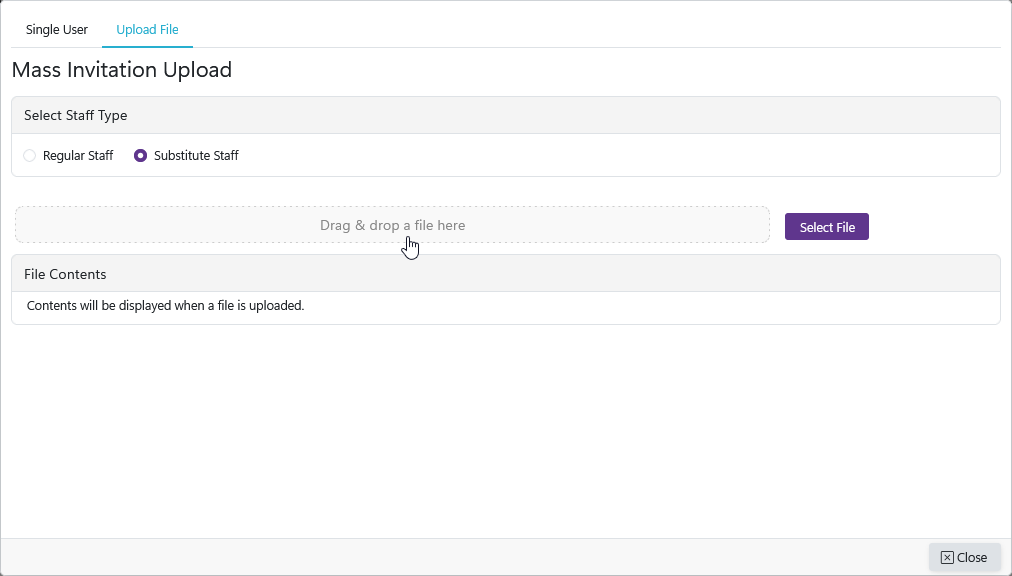The height and width of the screenshot is (576, 1012).
Task: Click the 'Drag & drop a file here' text
Action: pyautogui.click(x=392, y=225)
